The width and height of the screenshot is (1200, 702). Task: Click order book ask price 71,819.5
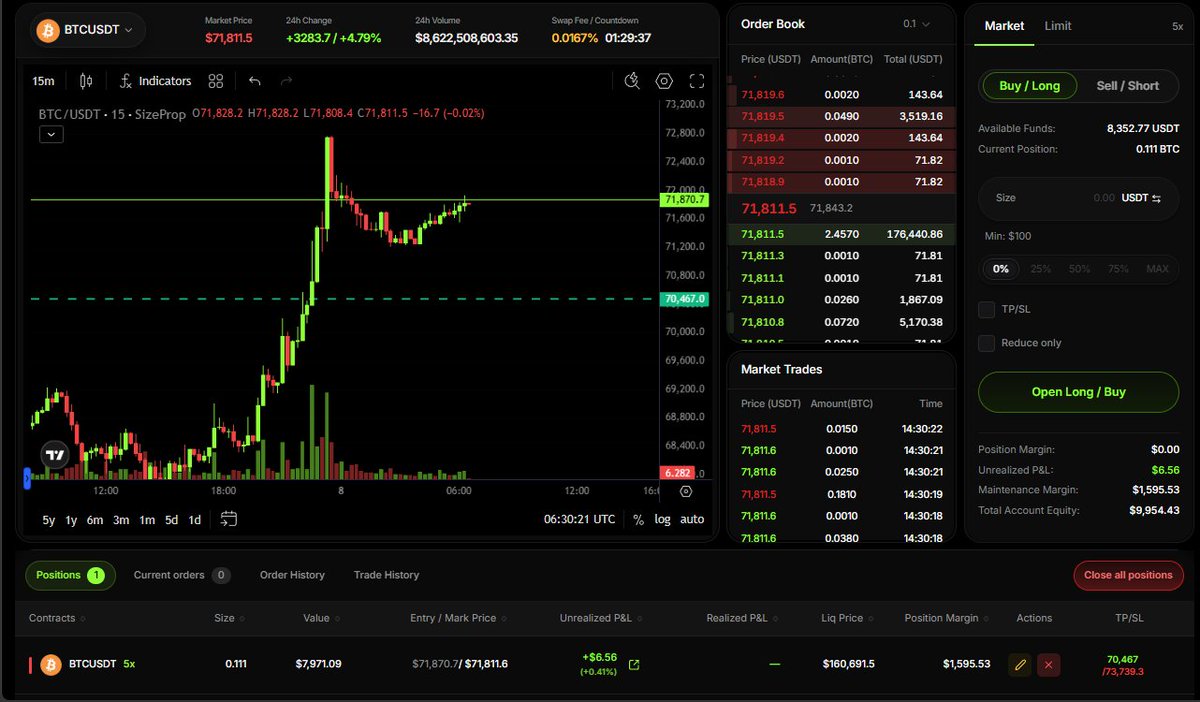(x=763, y=116)
